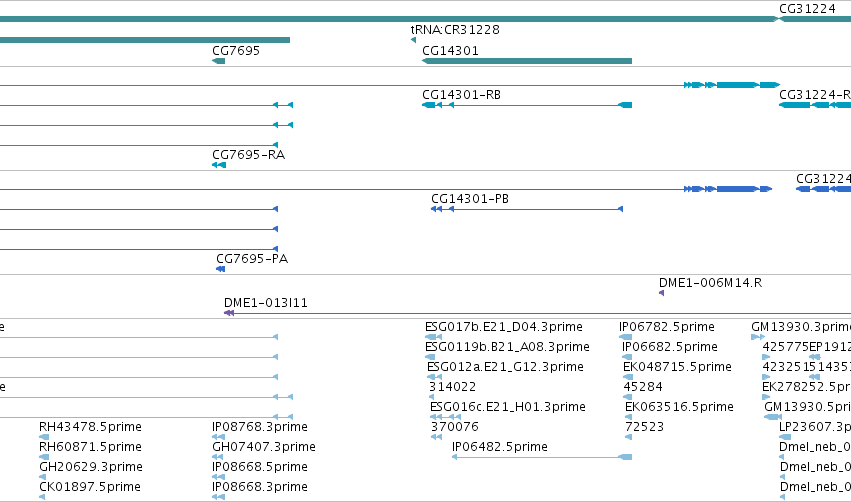The image size is (851, 502).
Task: Select the CG7695-PA protein label
Action: (x=252, y=259)
